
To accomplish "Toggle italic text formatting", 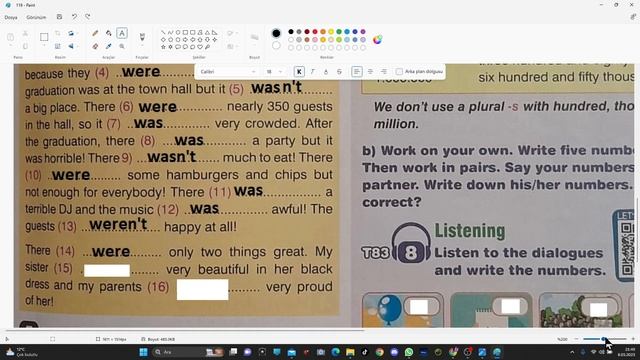I will [313, 72].
